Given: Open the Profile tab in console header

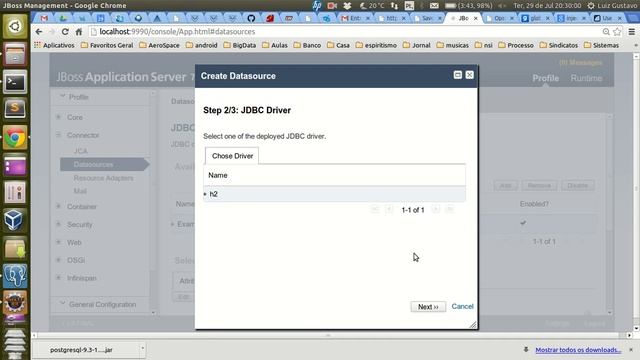Looking at the screenshot, I should tap(545, 78).
